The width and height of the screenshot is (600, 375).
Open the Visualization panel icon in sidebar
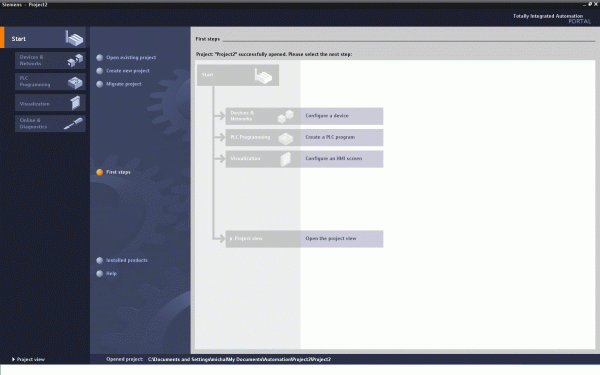click(76, 103)
